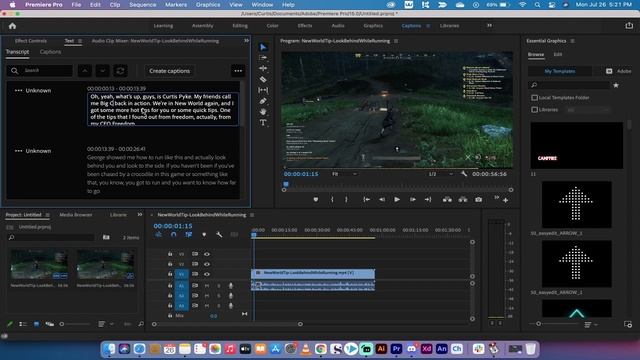Enable Local Templates Folder checkbox
The image size is (640, 360).
pos(534,98)
